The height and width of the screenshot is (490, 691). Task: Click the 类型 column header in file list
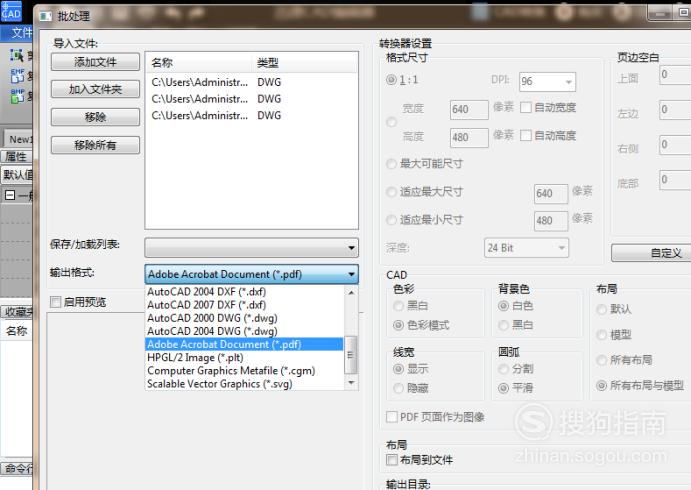305,63
